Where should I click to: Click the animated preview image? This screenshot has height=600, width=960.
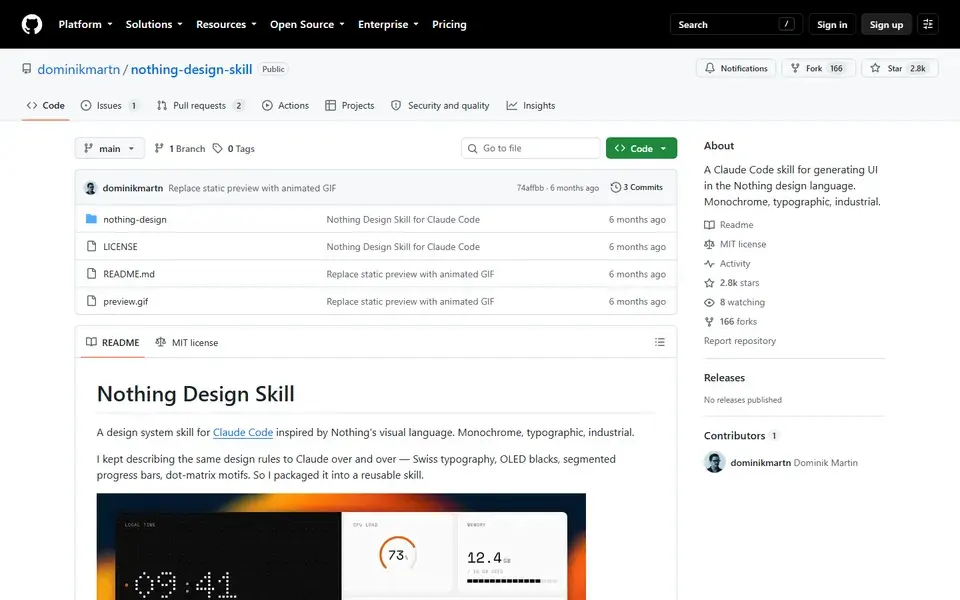click(341, 547)
